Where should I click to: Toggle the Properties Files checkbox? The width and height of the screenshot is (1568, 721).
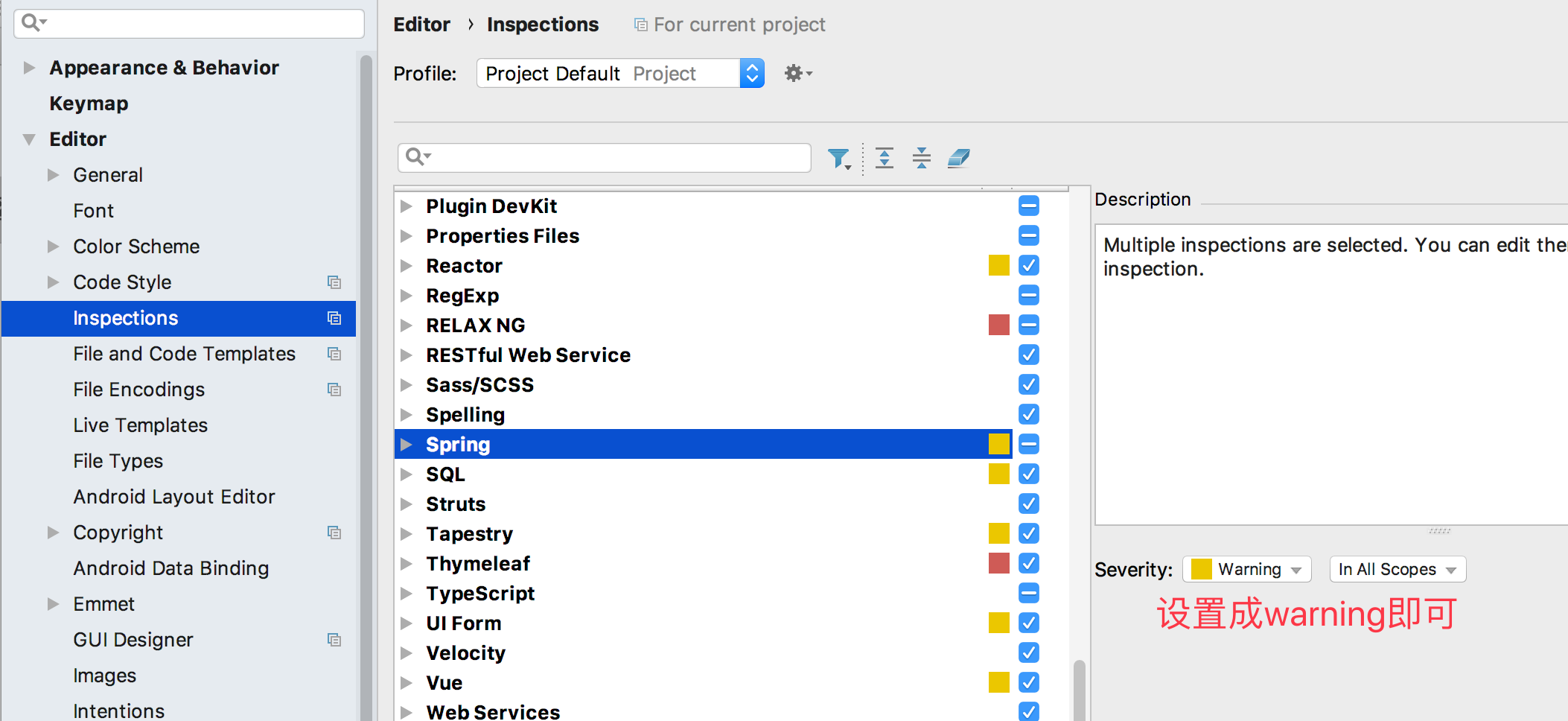coord(1029,235)
